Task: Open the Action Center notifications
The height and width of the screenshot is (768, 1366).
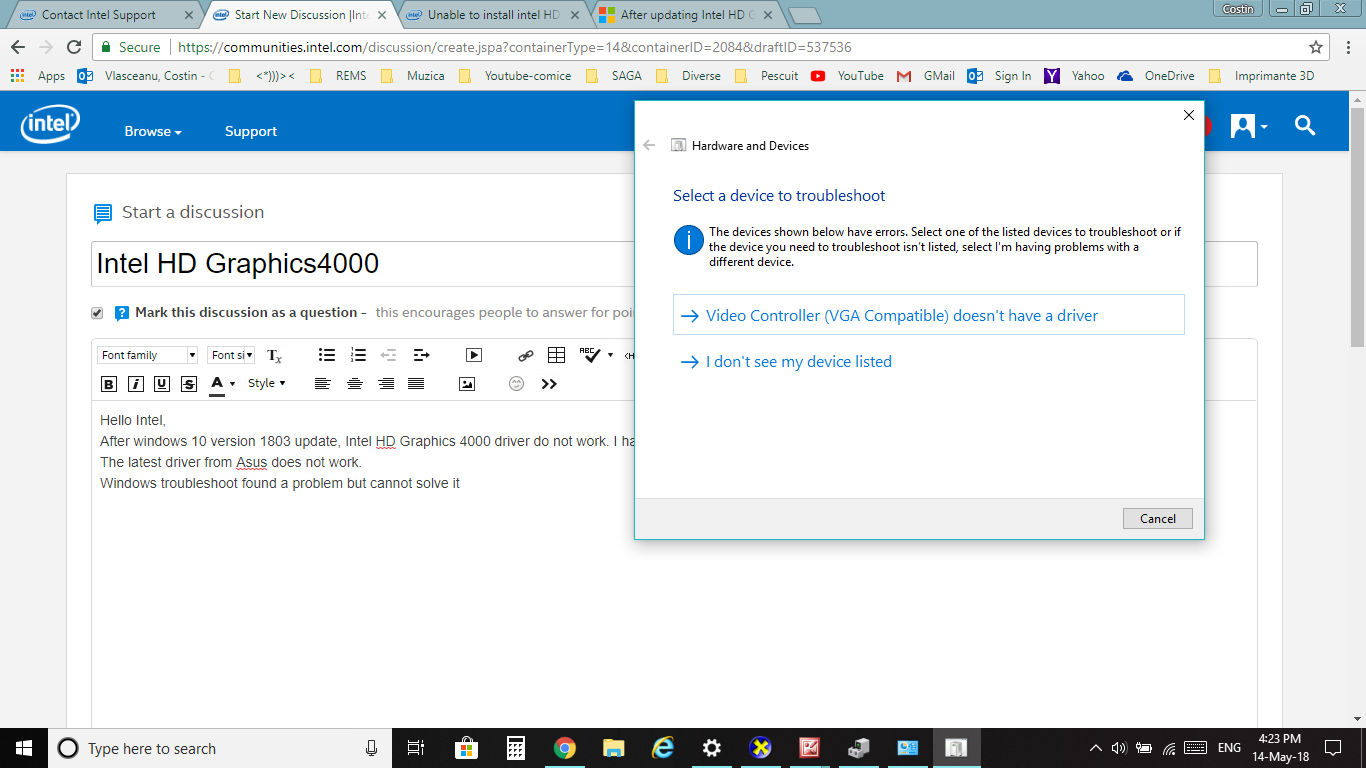Action: 1332,748
